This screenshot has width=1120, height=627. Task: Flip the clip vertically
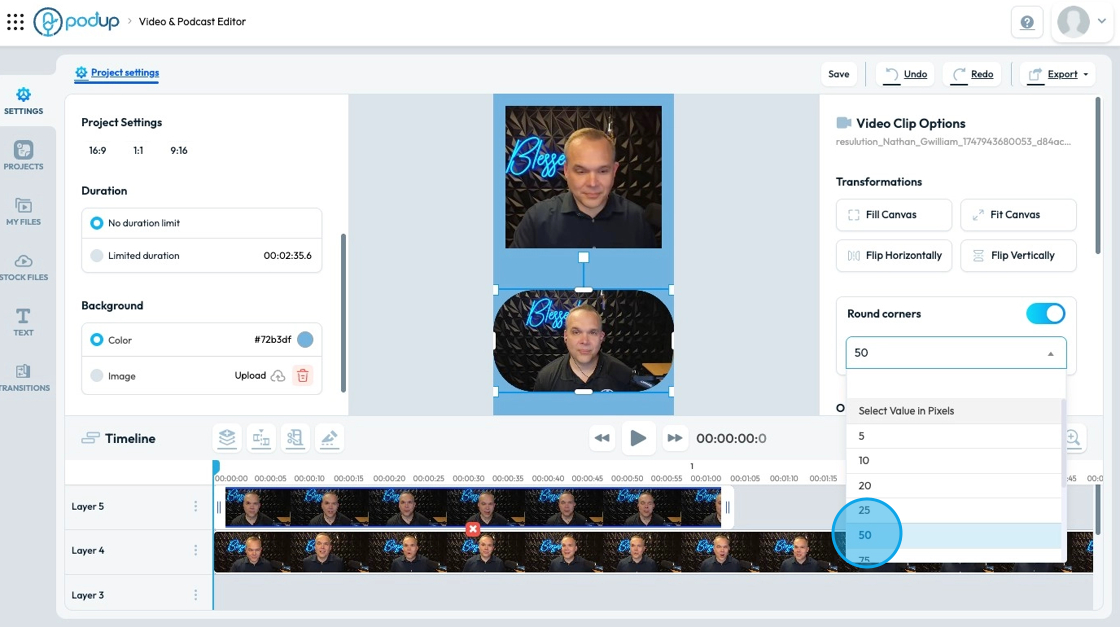click(x=1018, y=256)
